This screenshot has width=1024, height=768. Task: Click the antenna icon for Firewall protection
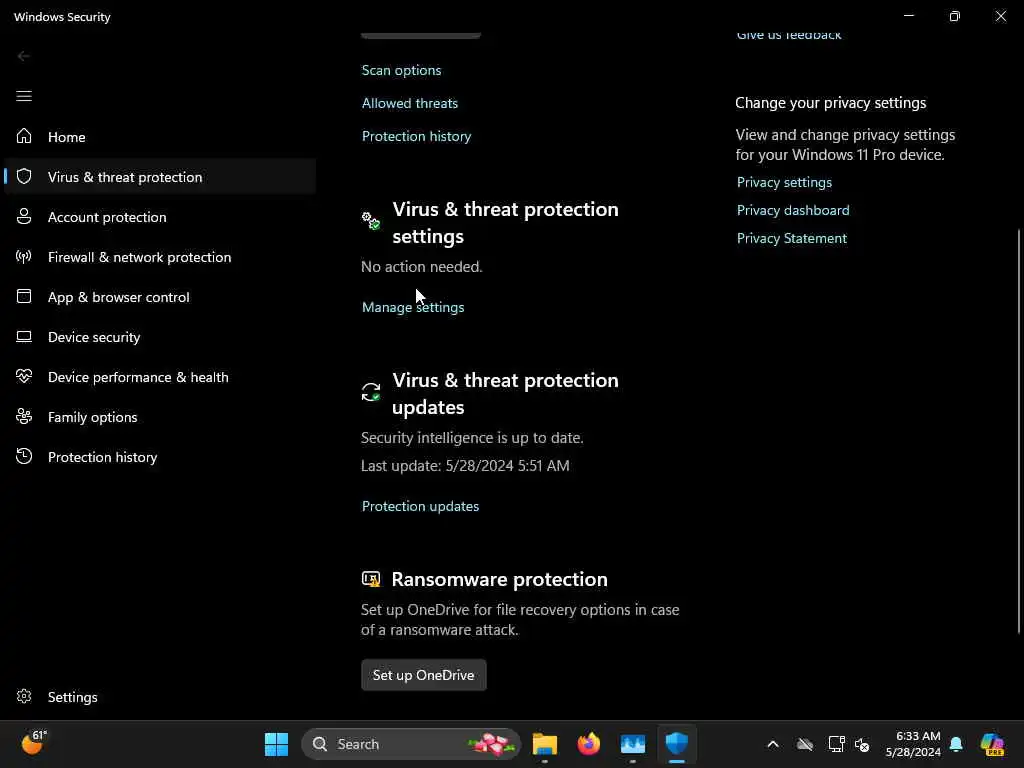(24, 256)
